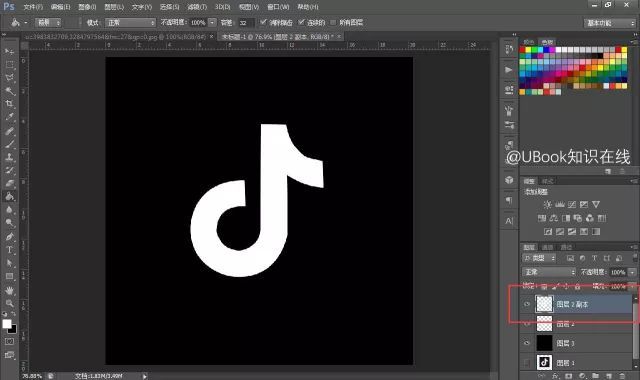Viewport: 640px width, 380px height.
Task: Choose the Zoom tool
Action: click(9, 303)
